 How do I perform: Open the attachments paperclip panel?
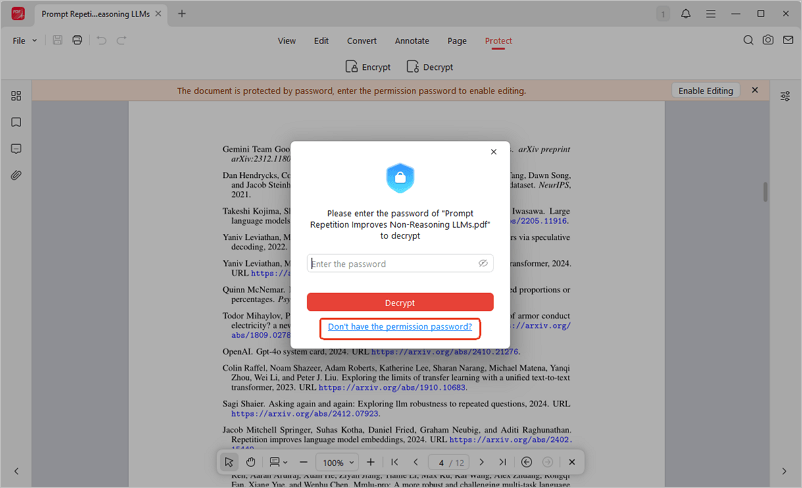16,175
